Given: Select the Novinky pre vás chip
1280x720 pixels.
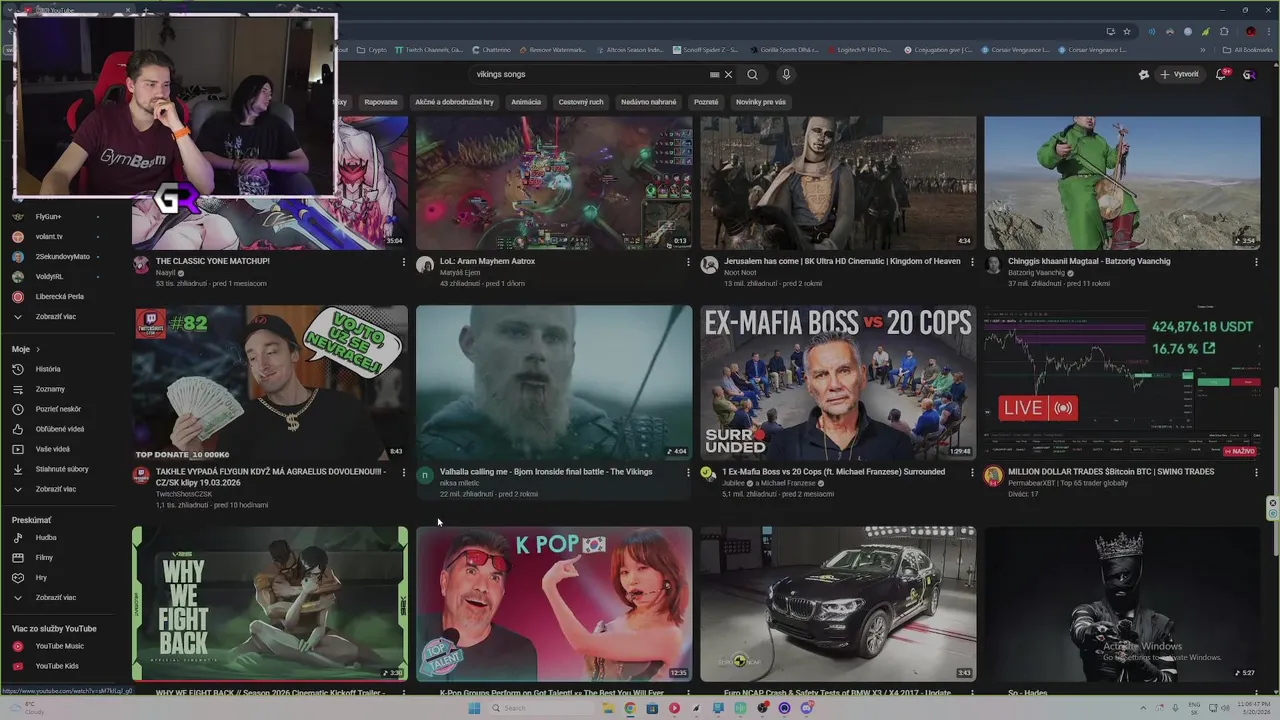Looking at the screenshot, I should (x=761, y=102).
